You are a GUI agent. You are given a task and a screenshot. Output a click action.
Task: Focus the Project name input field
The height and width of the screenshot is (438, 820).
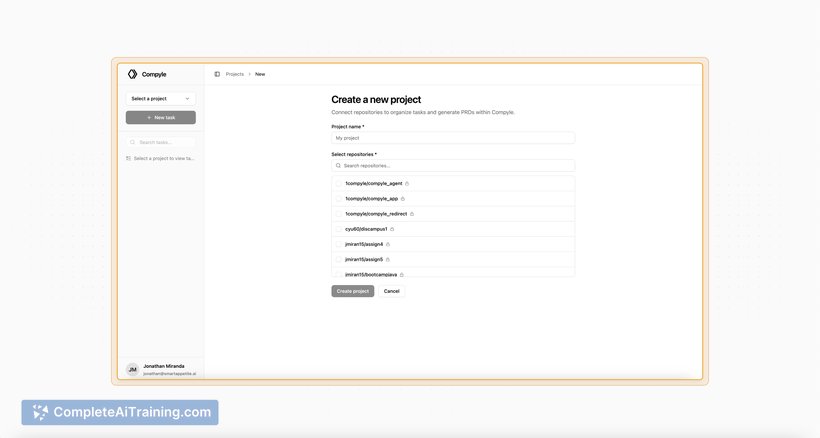click(453, 138)
